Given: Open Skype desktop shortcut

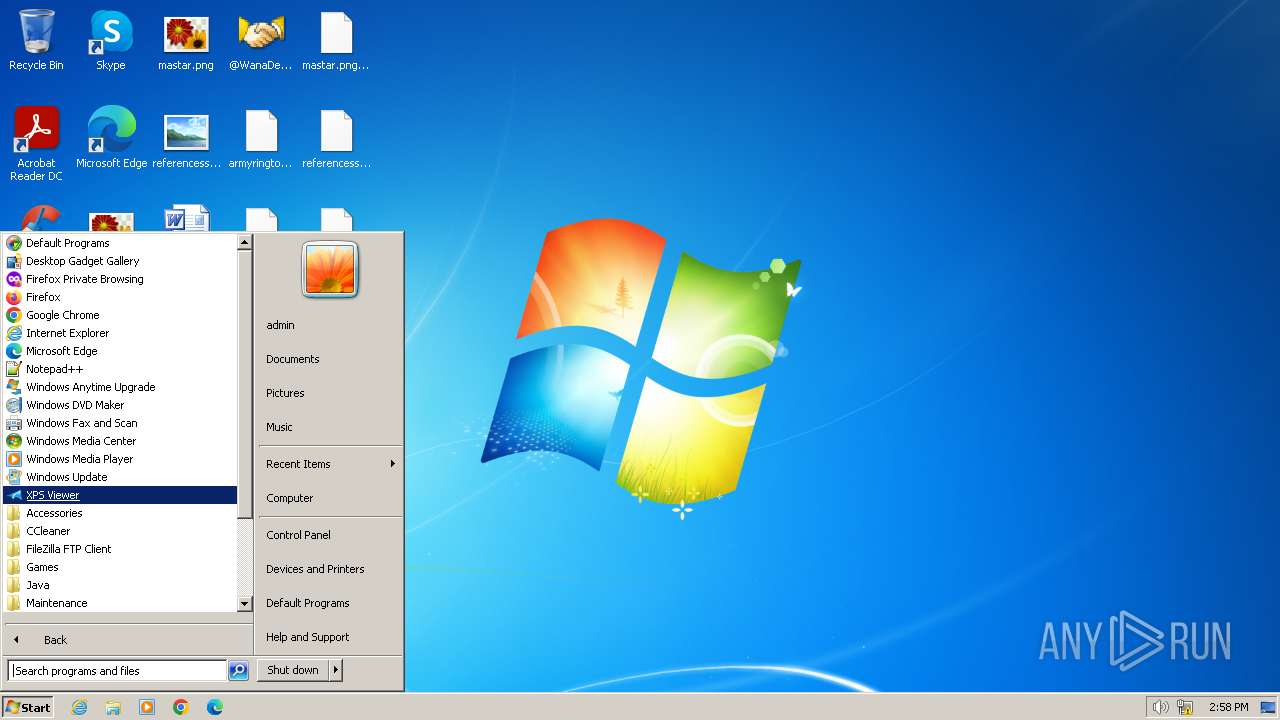Looking at the screenshot, I should click(x=111, y=41).
